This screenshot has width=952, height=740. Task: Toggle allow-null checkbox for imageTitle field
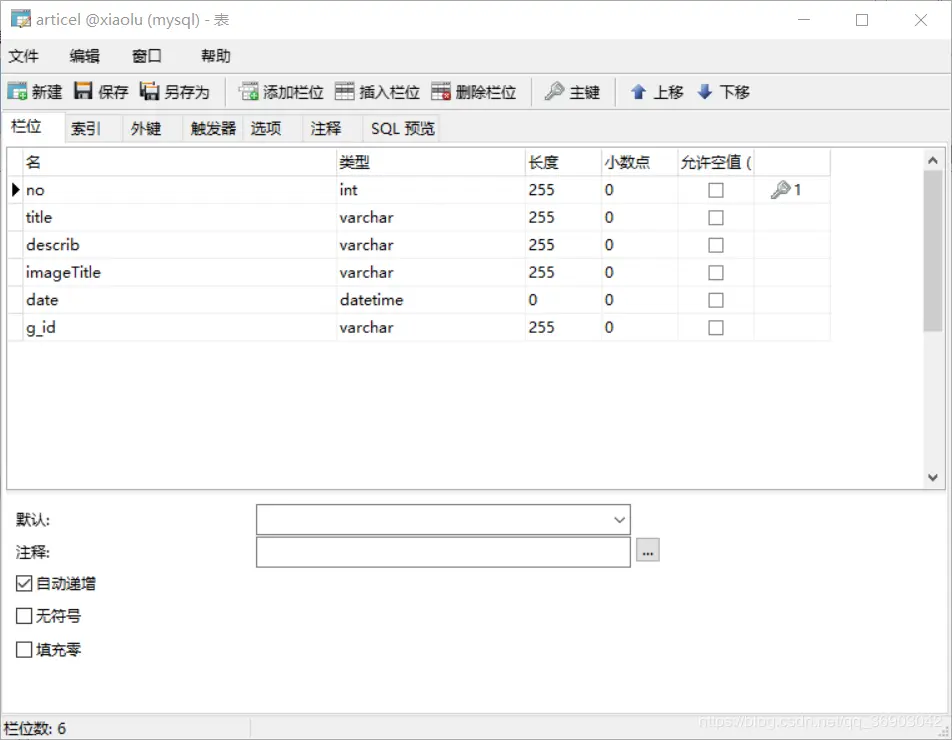click(x=716, y=273)
